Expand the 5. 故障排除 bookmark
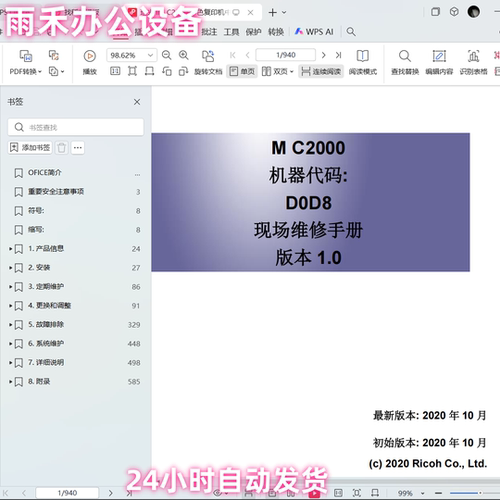 pyautogui.click(x=11, y=325)
